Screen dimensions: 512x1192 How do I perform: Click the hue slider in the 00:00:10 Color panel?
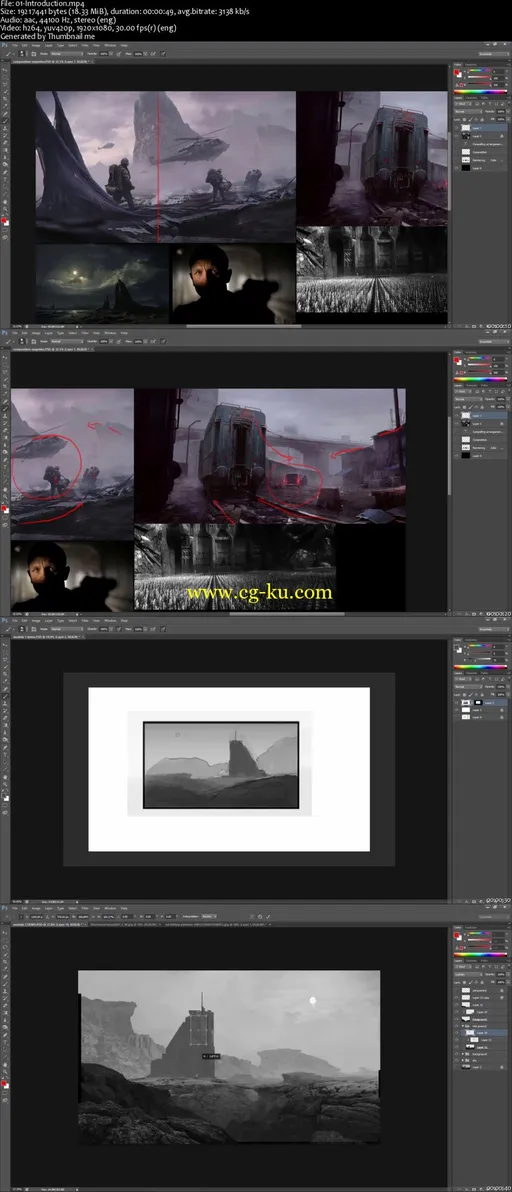[479, 70]
